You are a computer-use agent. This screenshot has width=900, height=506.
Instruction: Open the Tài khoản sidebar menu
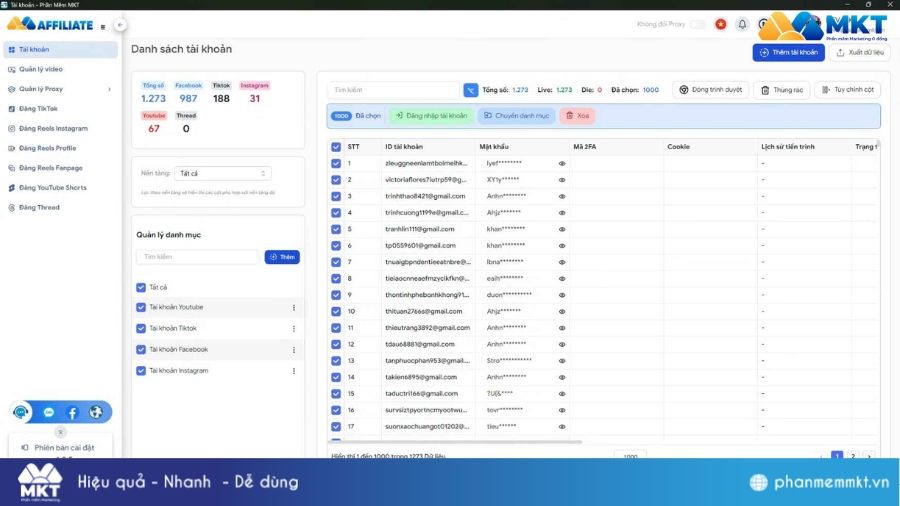pyautogui.click(x=60, y=50)
